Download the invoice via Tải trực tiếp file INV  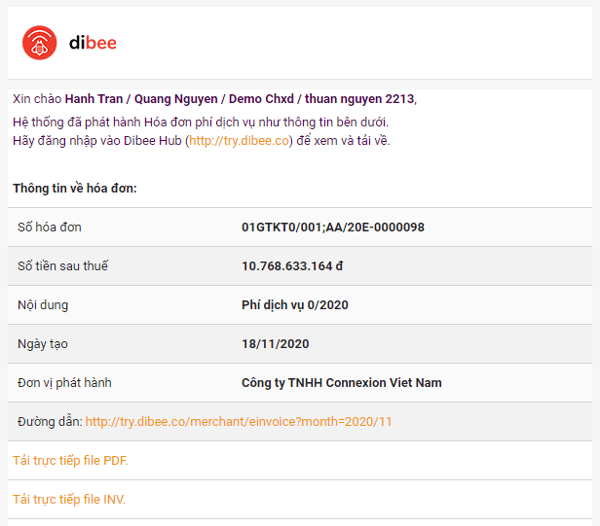[x=69, y=500]
